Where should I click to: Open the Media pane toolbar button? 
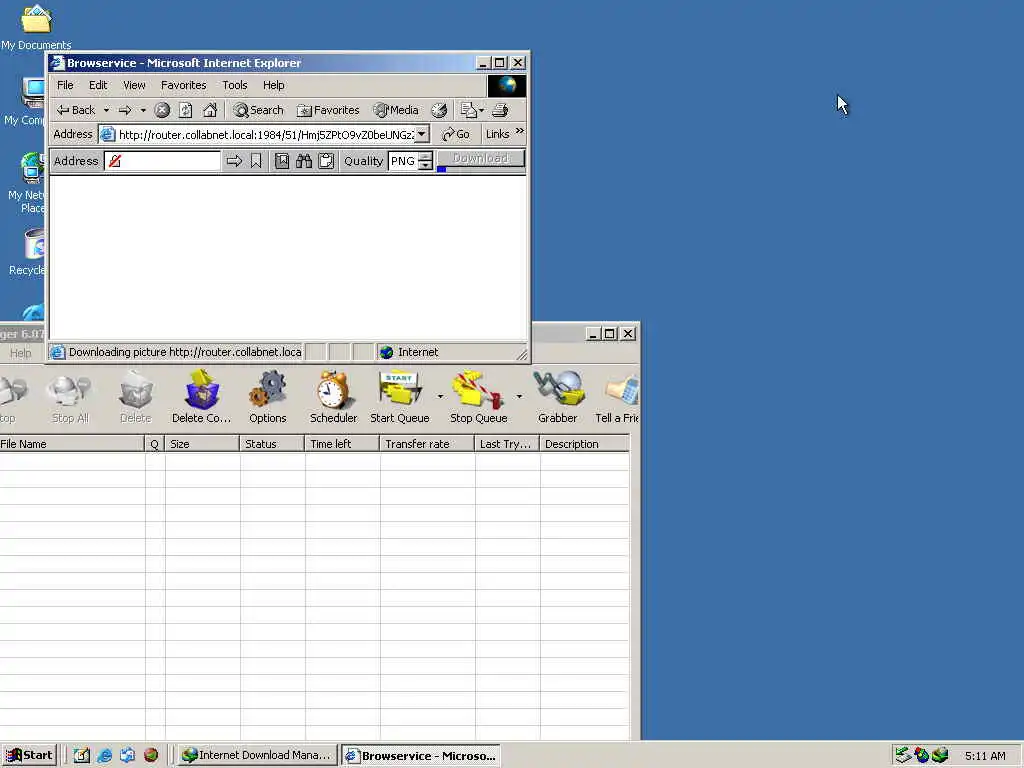click(x=396, y=110)
